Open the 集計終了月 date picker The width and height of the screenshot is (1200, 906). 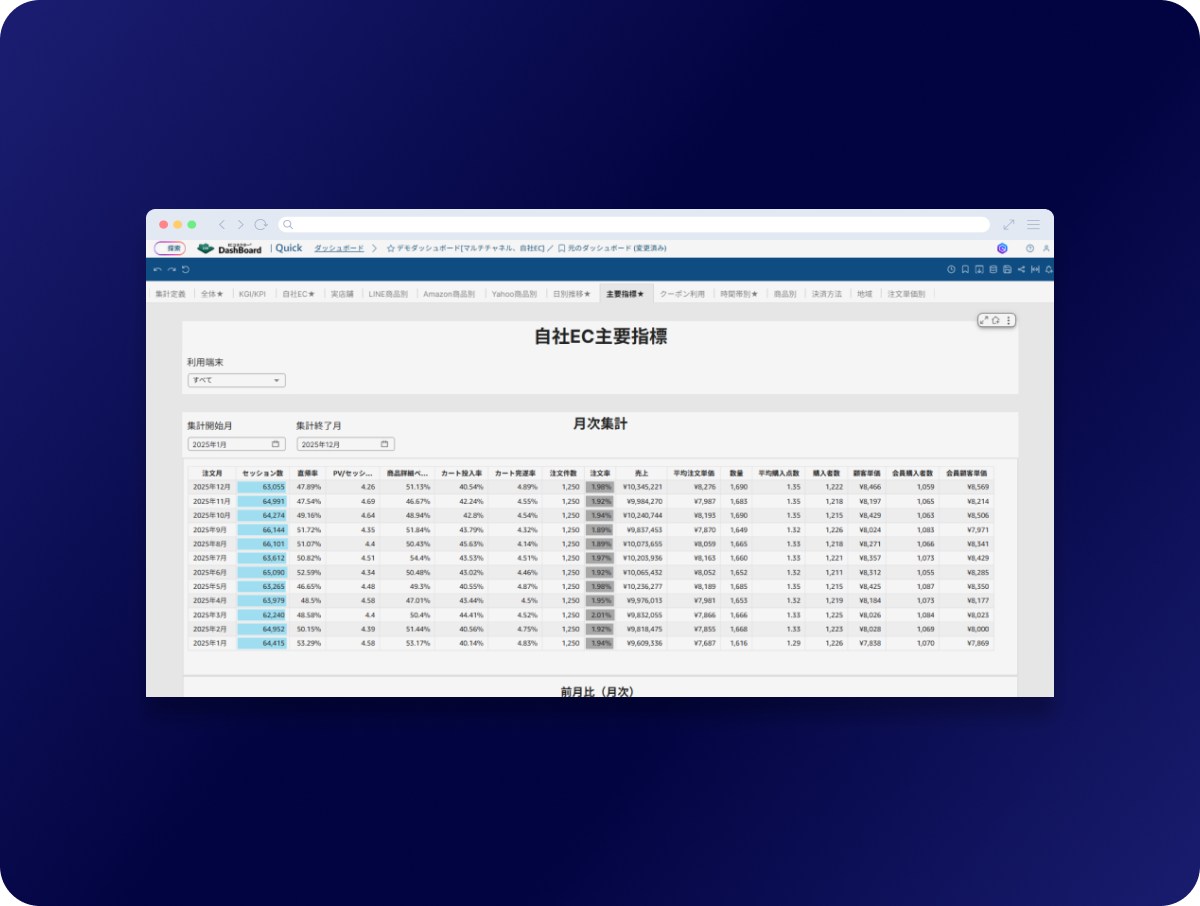[345, 444]
